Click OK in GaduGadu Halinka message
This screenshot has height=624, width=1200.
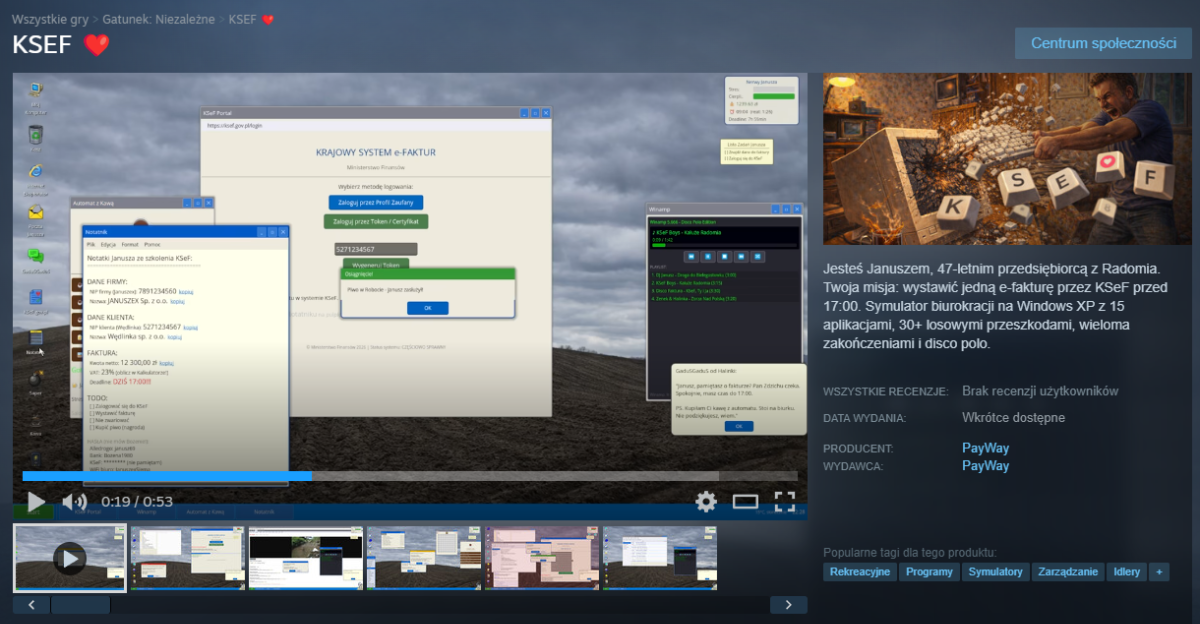(738, 426)
